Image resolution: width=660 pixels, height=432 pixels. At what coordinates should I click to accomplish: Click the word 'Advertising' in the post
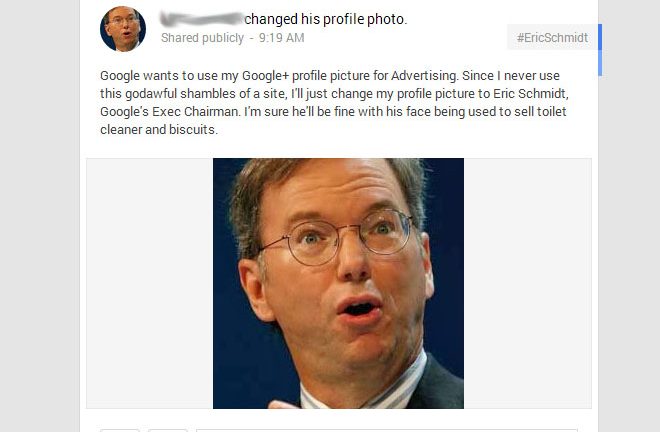click(423, 76)
